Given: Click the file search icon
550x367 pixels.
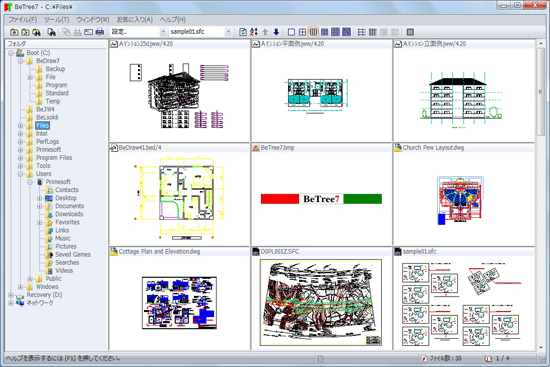Looking at the screenshot, I should click(x=52, y=32).
